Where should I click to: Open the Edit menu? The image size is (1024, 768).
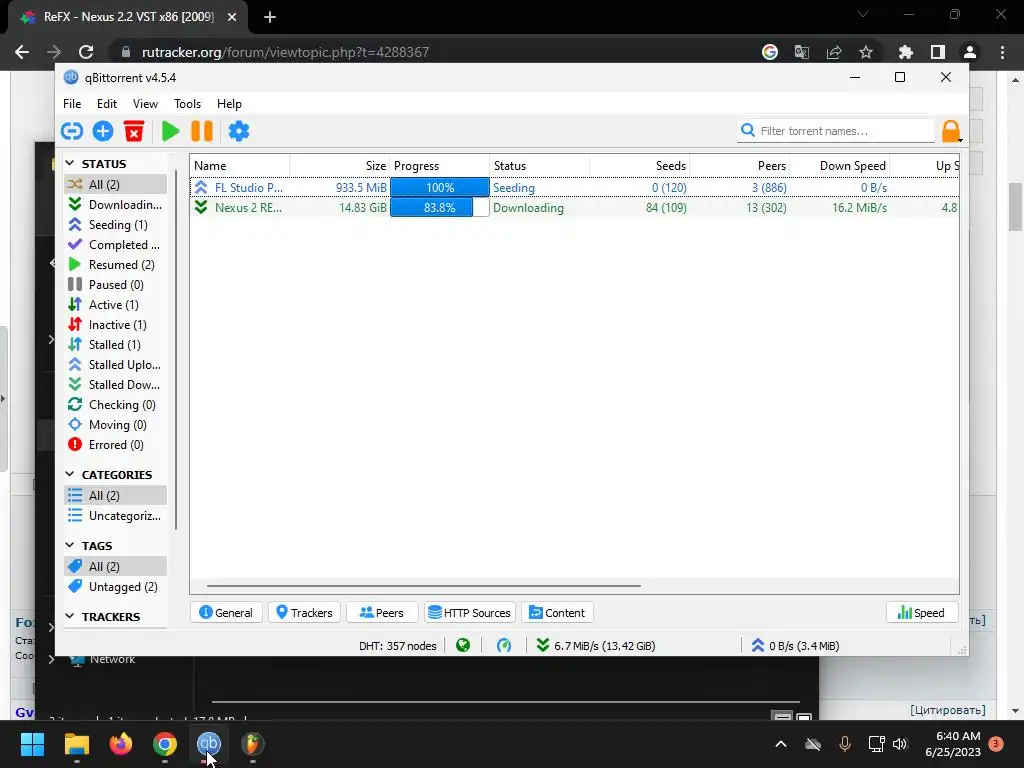(106, 104)
